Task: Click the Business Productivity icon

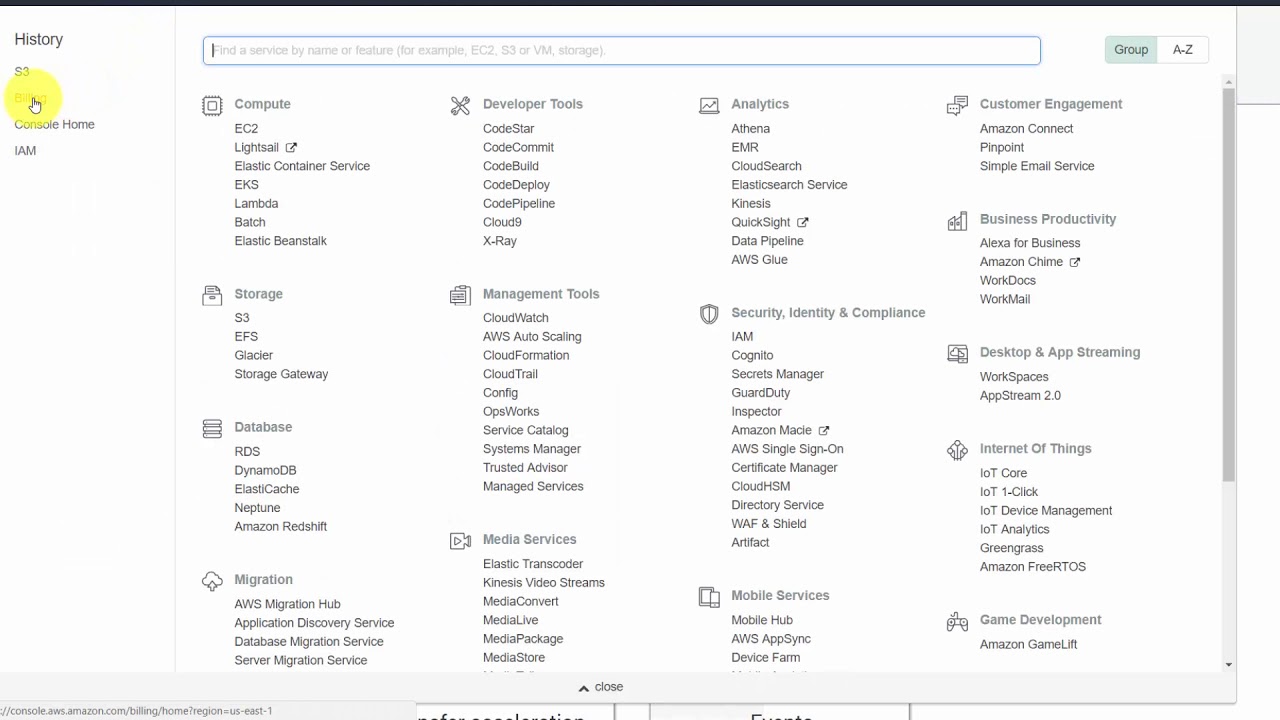Action: point(957,220)
